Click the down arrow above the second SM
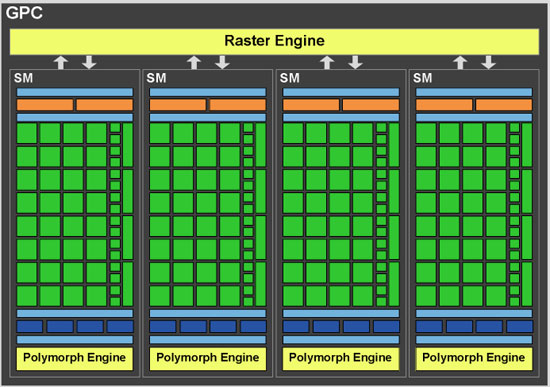Viewport: 550px width, 387px height. coord(222,62)
